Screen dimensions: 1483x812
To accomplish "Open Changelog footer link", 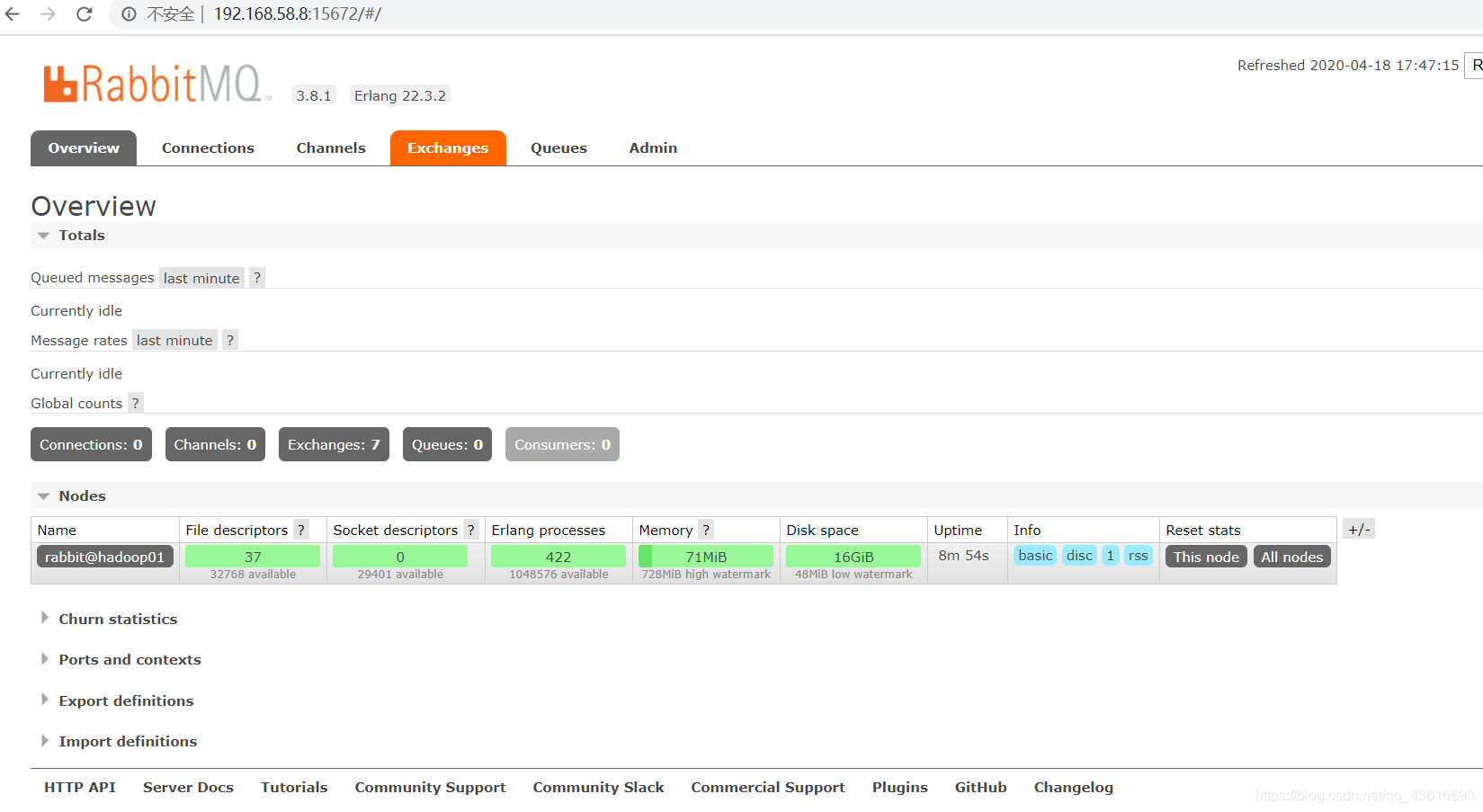I will click(x=1073, y=787).
